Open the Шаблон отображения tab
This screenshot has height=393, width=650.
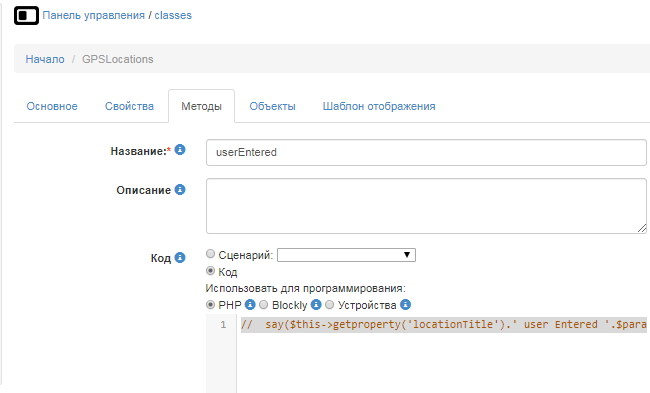(x=379, y=107)
